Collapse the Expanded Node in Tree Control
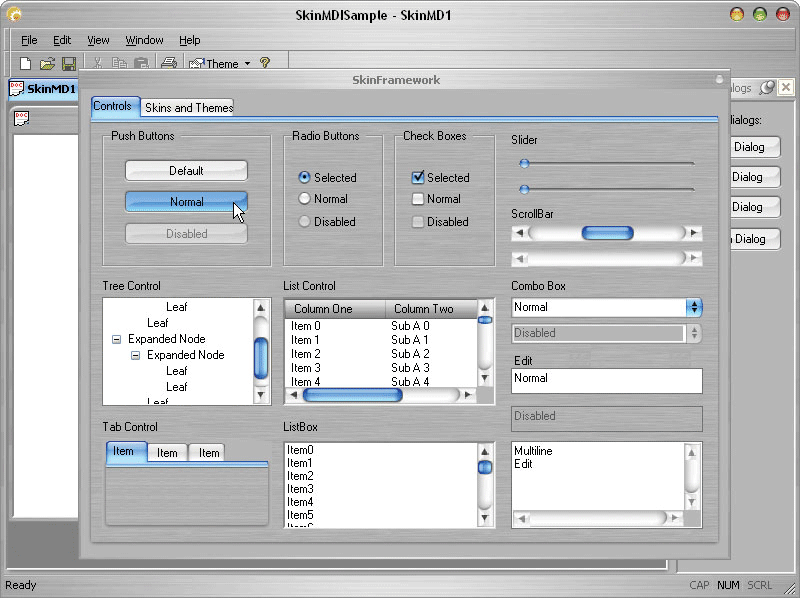 point(116,339)
